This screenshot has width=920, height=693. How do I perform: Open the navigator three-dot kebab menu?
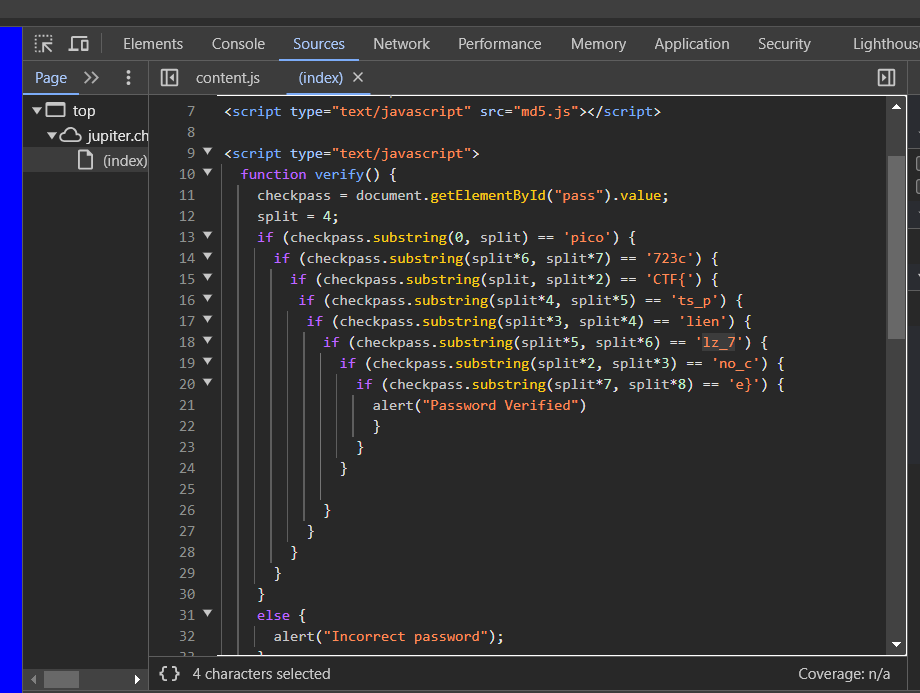click(x=127, y=77)
